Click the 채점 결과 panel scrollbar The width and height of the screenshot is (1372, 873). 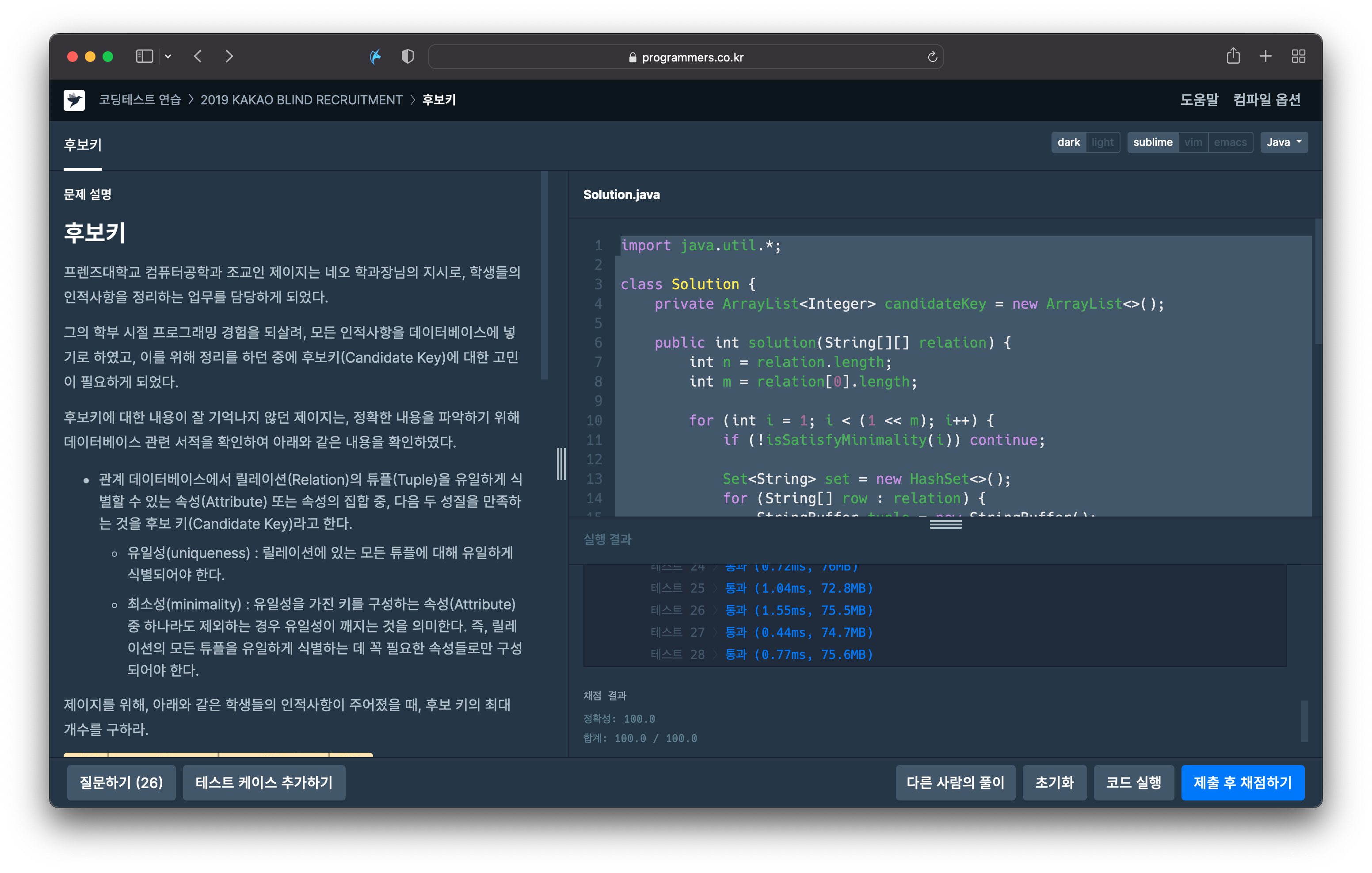tap(1304, 721)
